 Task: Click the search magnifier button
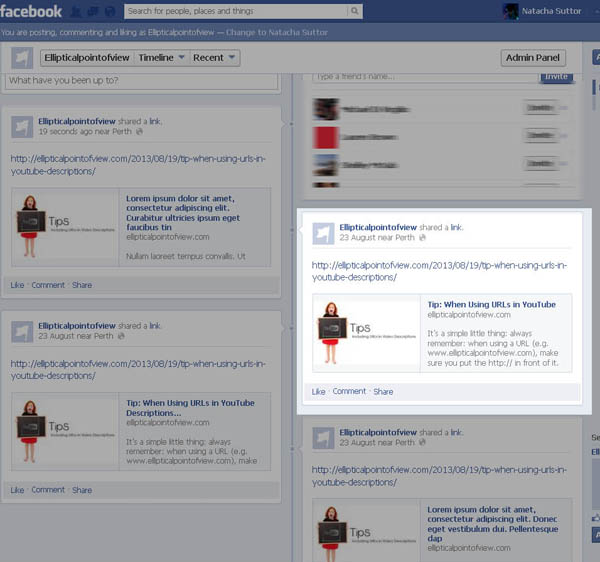pyautogui.click(x=355, y=11)
